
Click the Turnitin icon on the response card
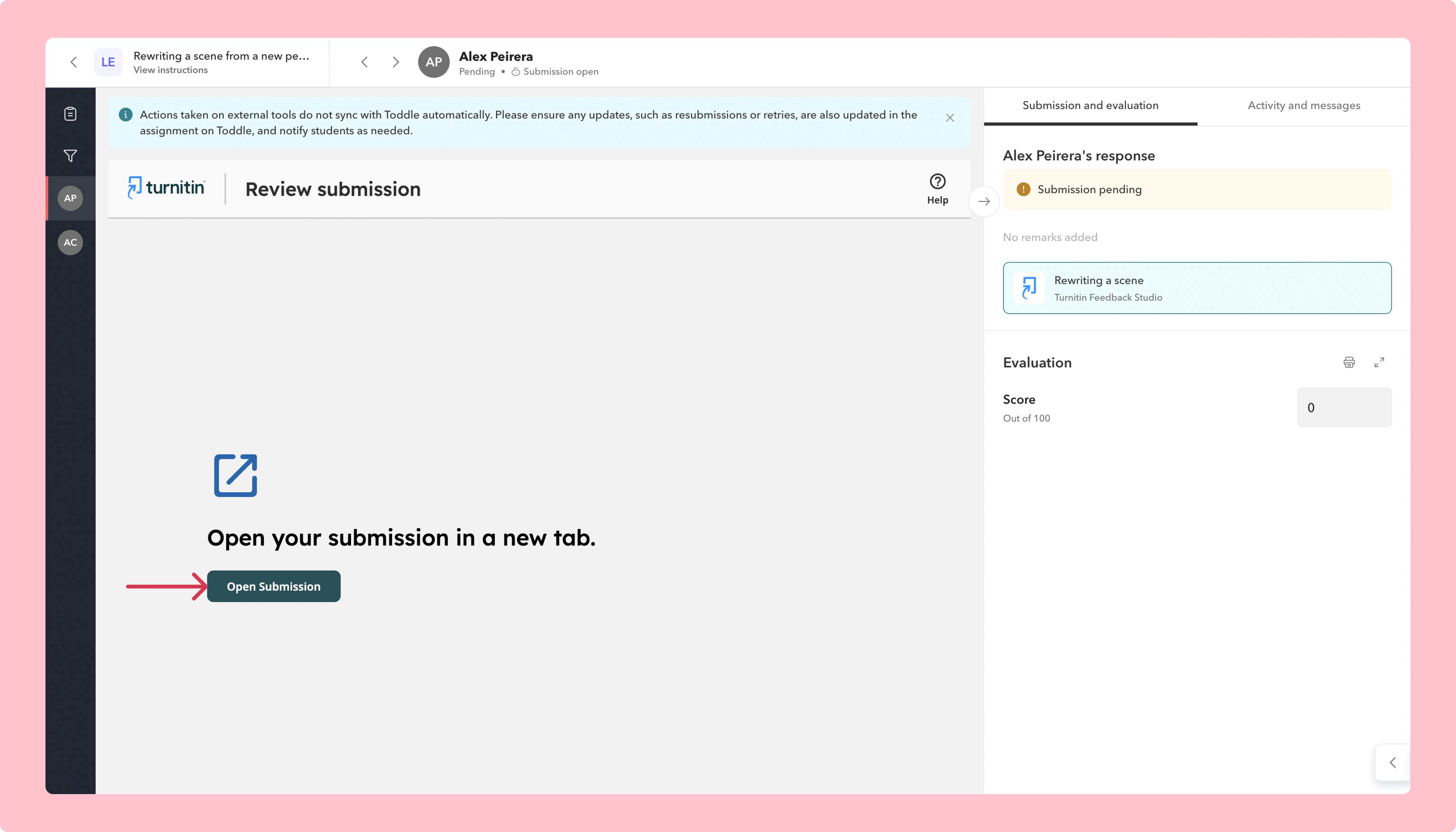(x=1029, y=288)
